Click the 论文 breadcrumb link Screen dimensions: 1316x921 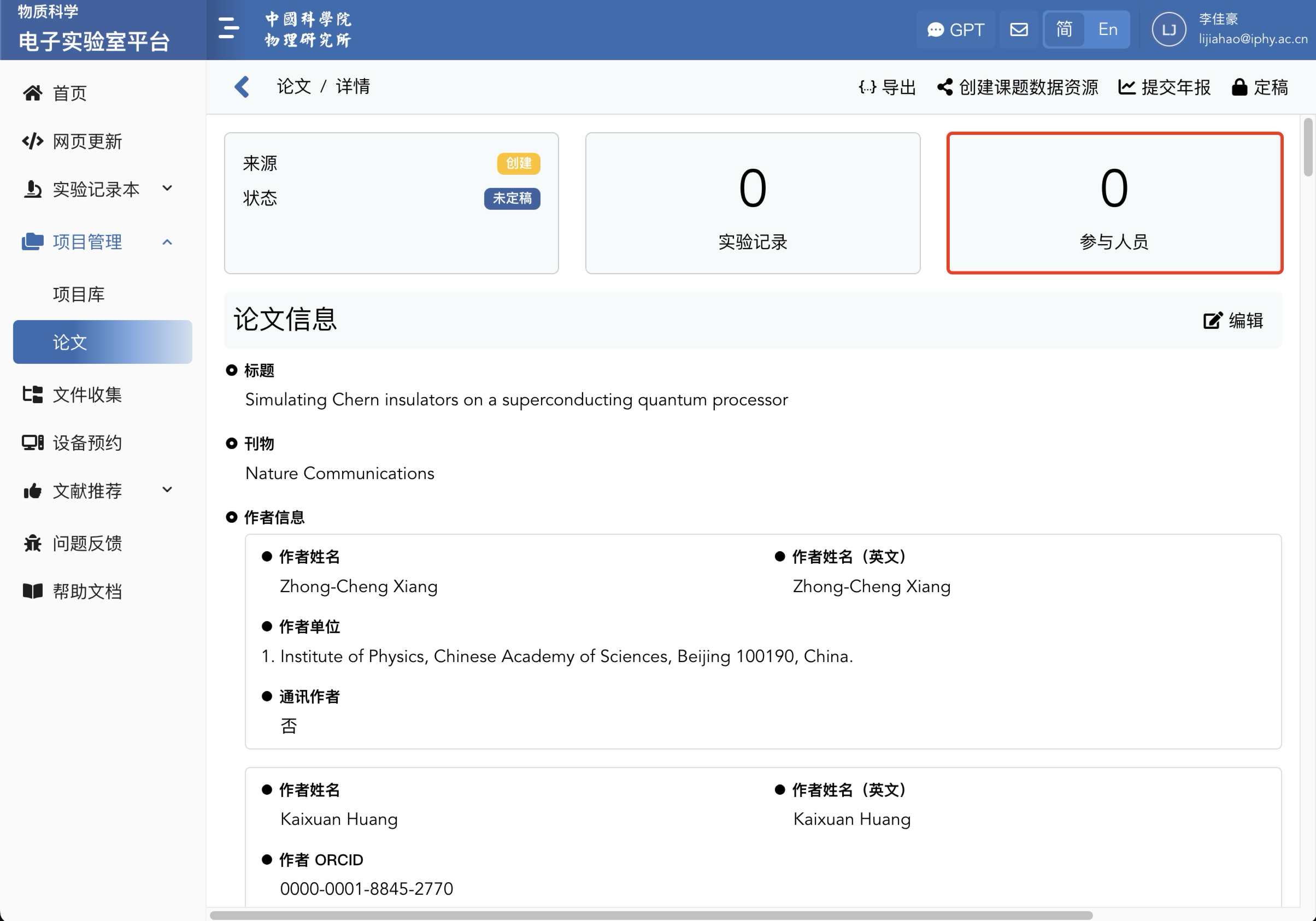[294, 86]
